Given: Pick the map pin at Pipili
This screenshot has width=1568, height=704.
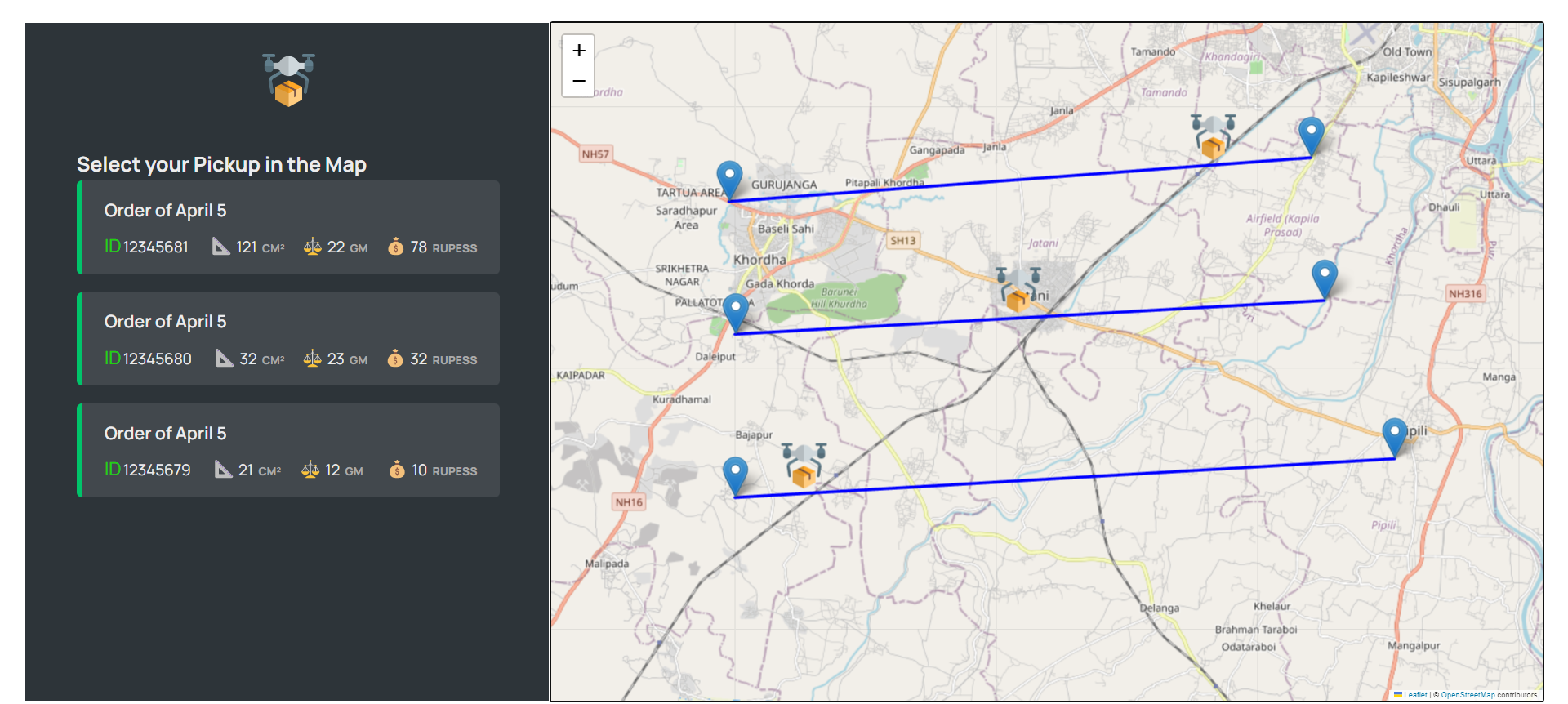Looking at the screenshot, I should coord(1394,439).
